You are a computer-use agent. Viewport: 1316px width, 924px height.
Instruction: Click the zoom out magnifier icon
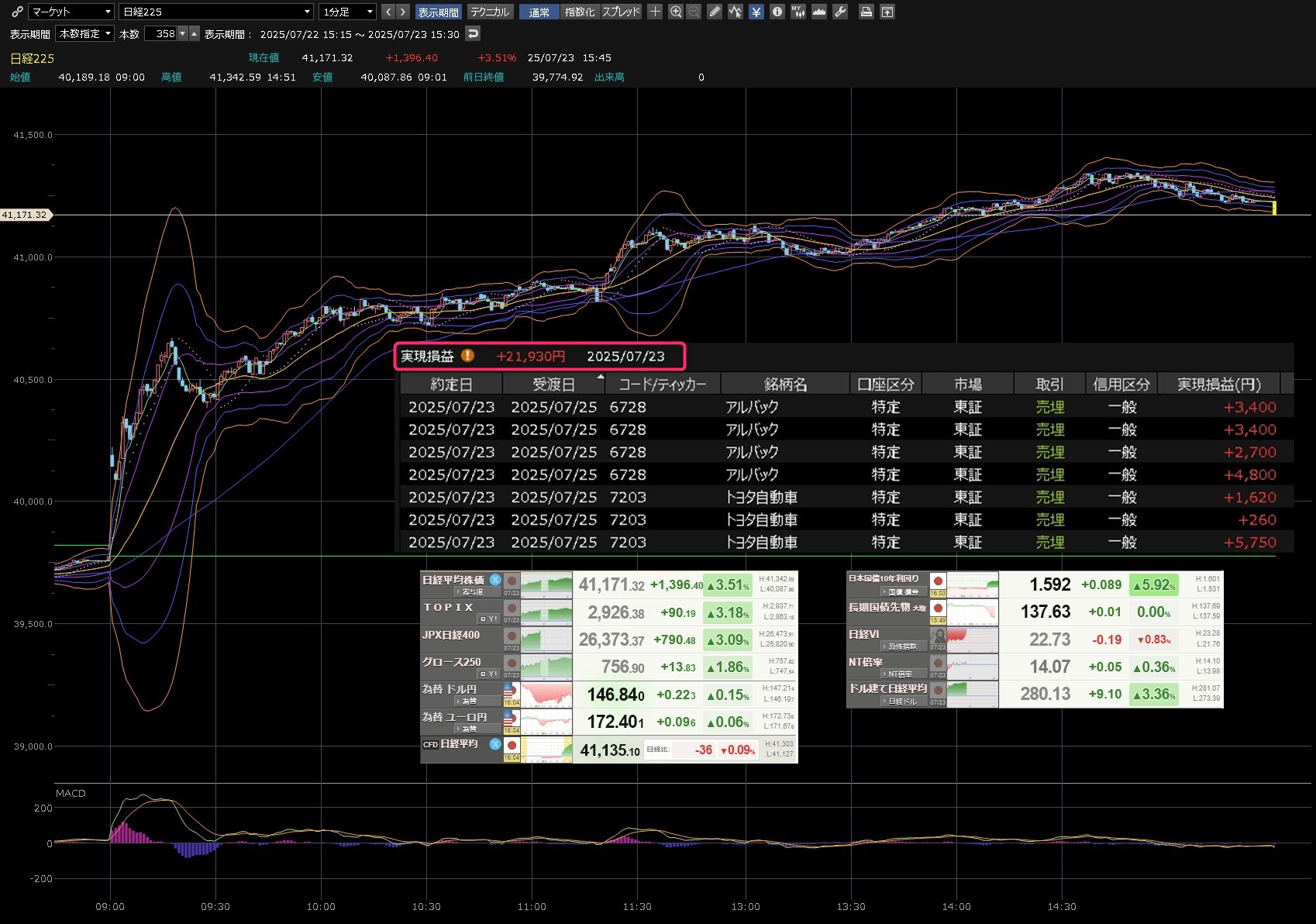click(x=694, y=12)
